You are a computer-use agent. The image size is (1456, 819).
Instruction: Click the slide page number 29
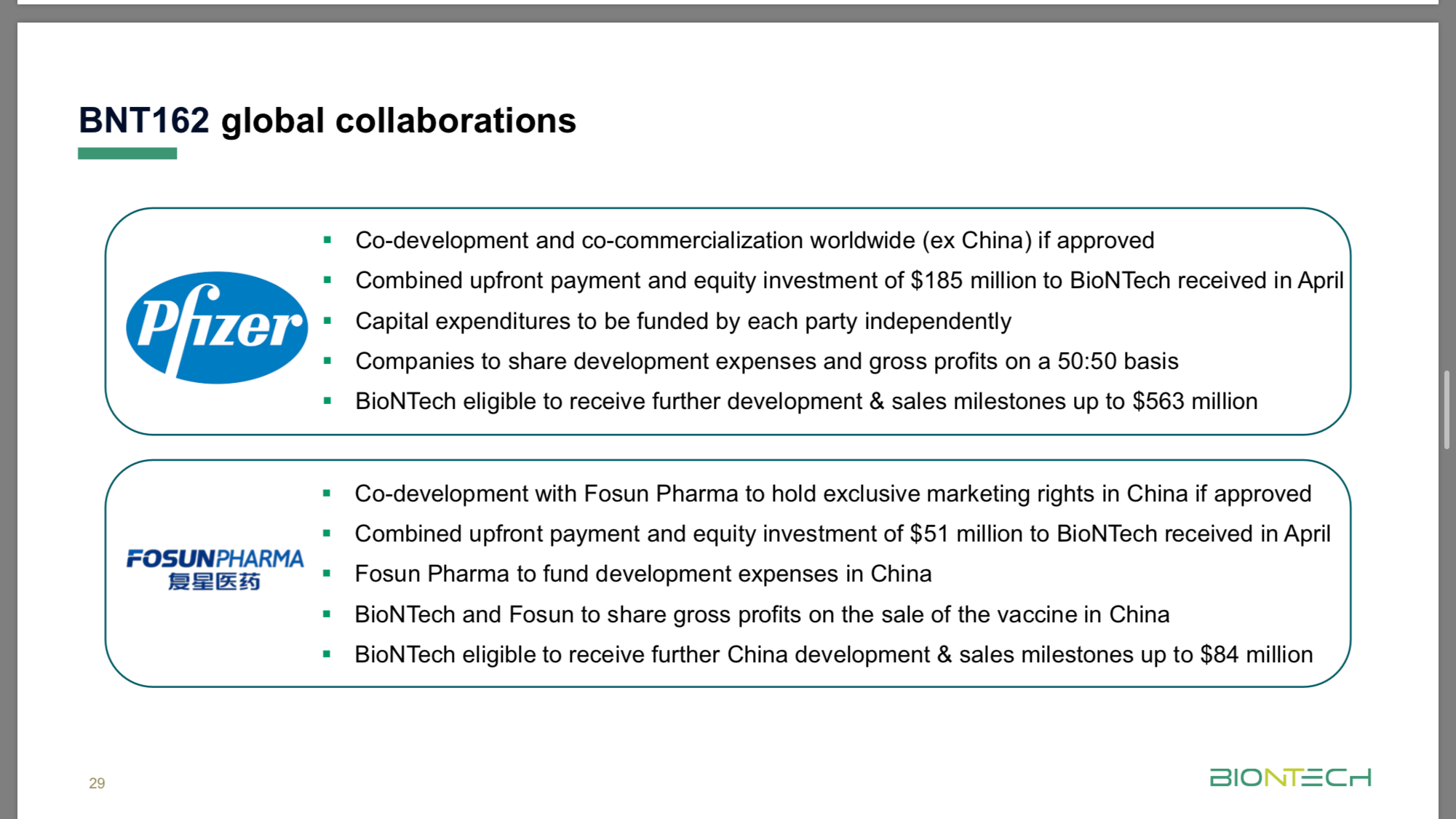tap(97, 783)
